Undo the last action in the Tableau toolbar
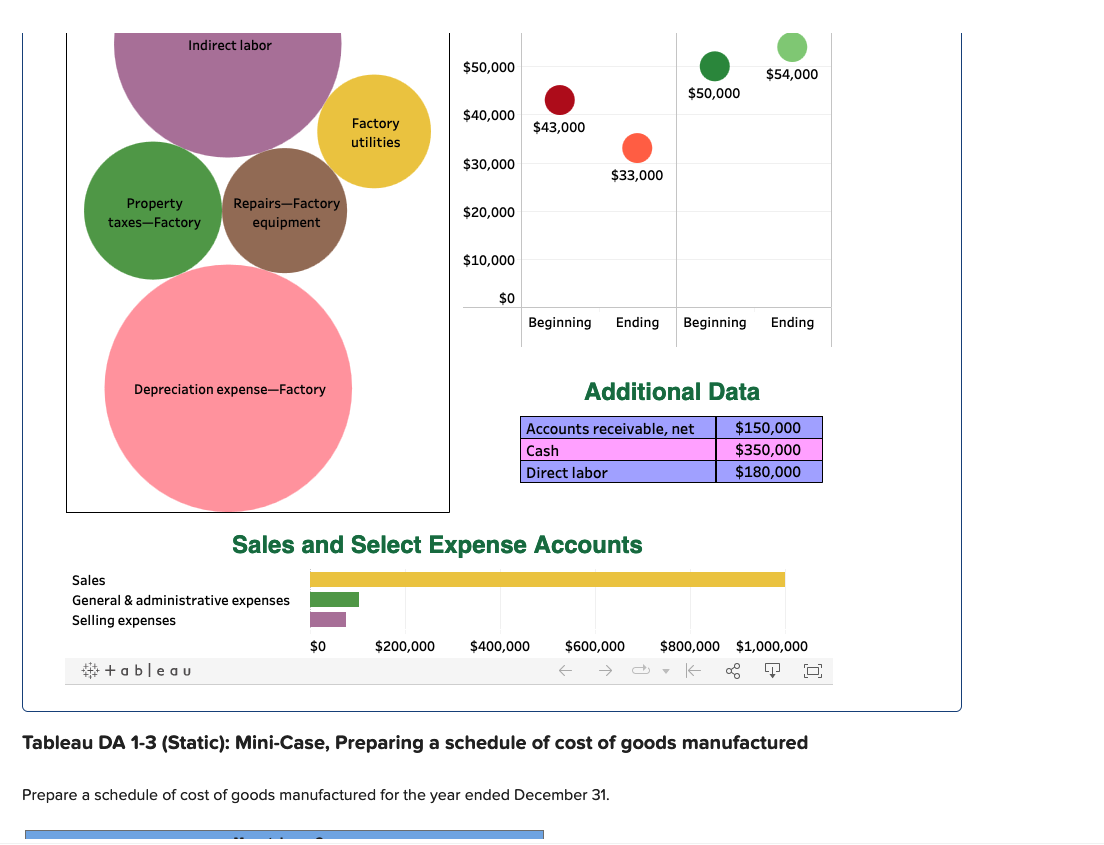The height and width of the screenshot is (845, 1104). [565, 670]
